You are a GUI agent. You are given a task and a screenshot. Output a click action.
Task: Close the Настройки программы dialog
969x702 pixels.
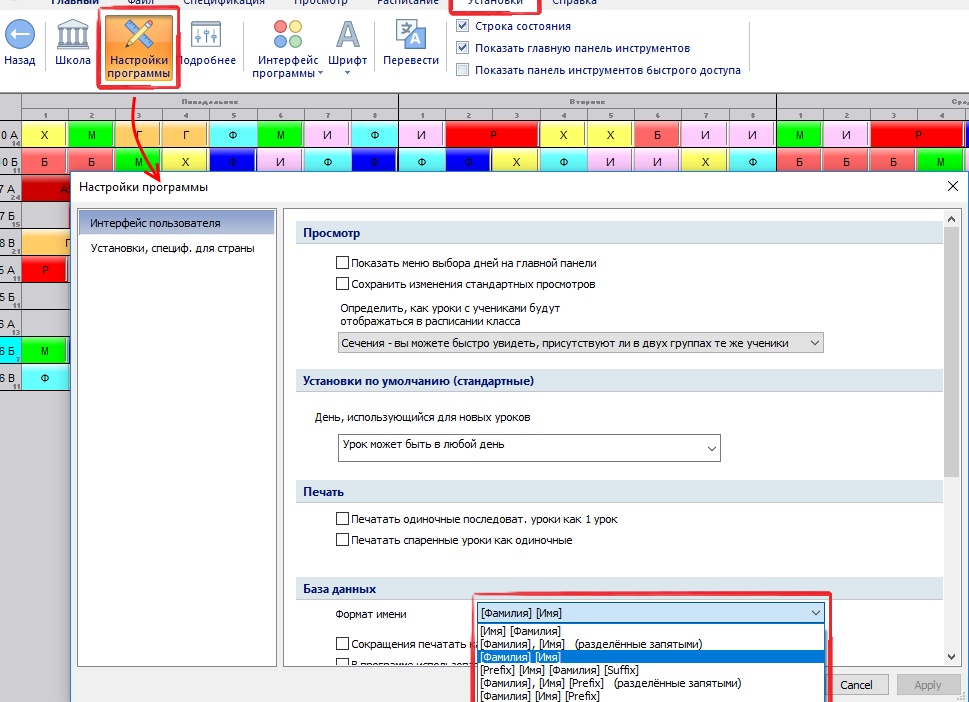952,186
